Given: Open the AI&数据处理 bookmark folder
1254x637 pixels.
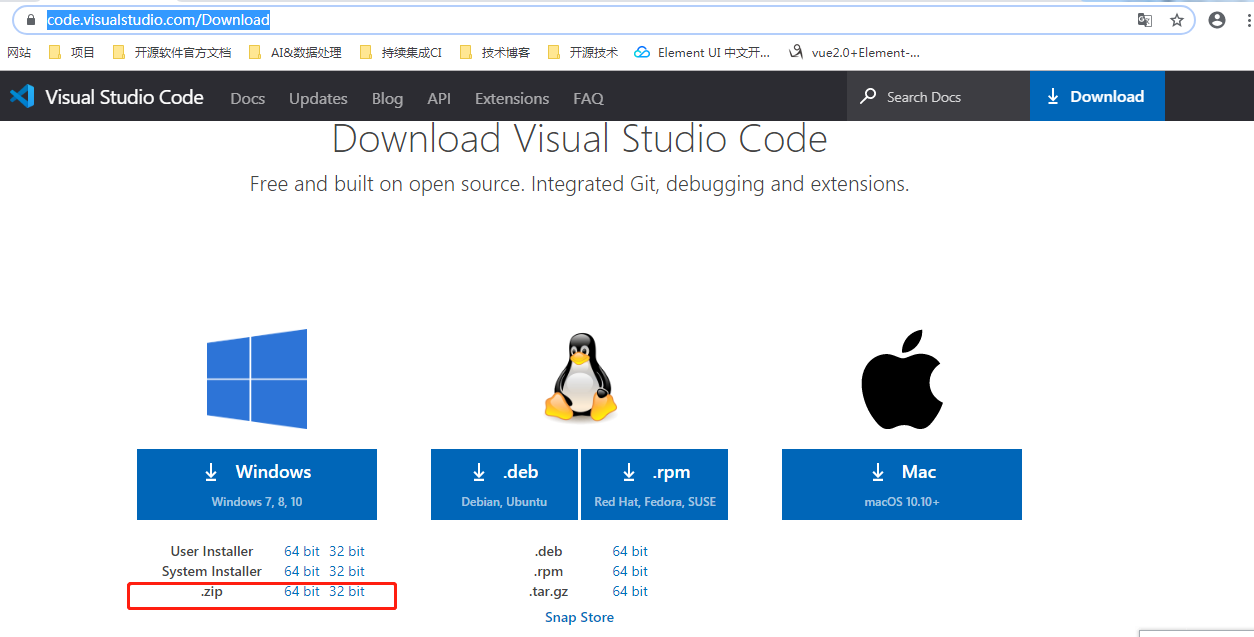Looking at the screenshot, I should click(295, 52).
